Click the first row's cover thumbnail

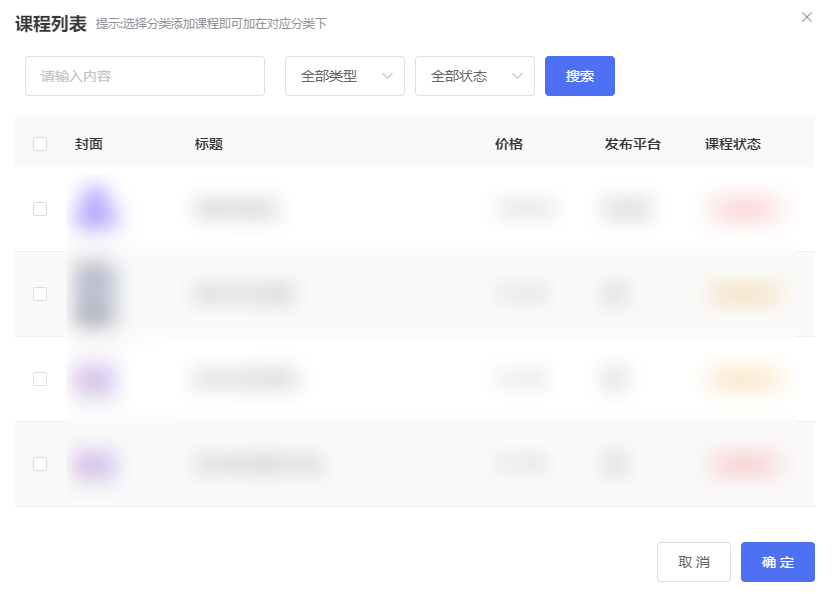(x=96, y=209)
